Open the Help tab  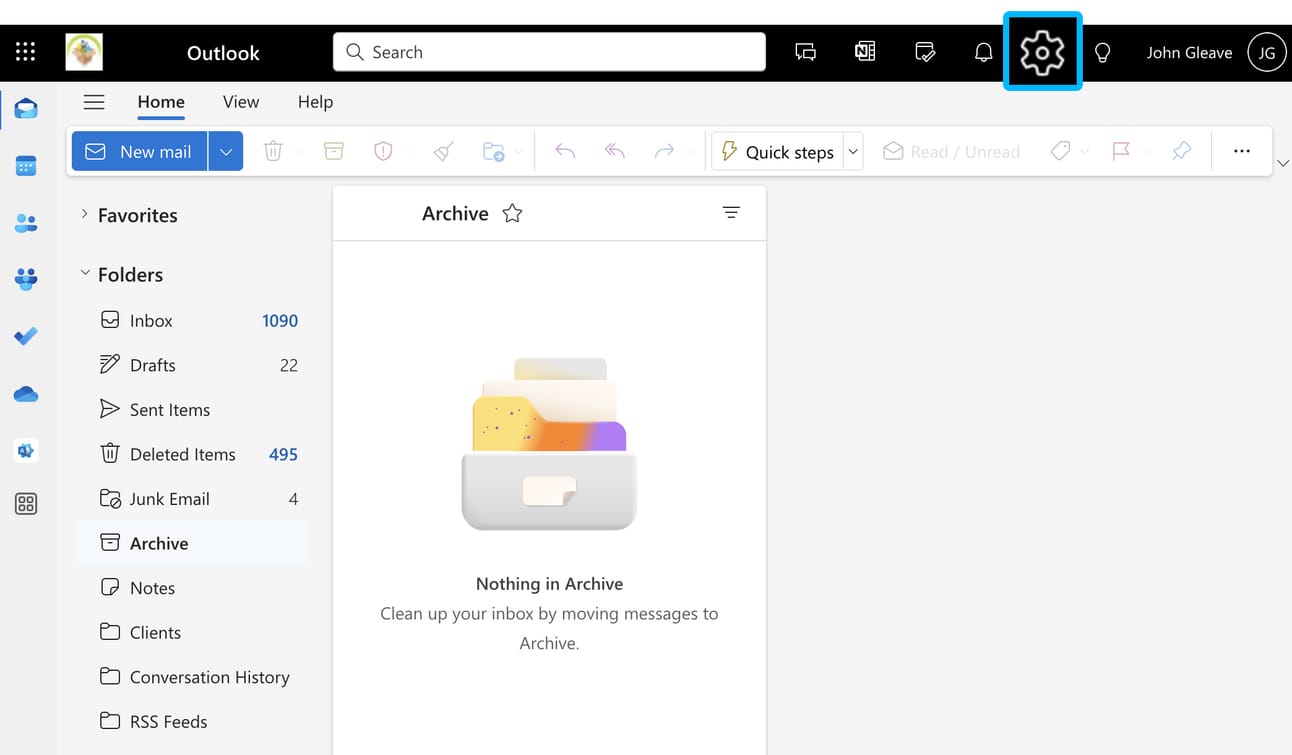point(315,102)
